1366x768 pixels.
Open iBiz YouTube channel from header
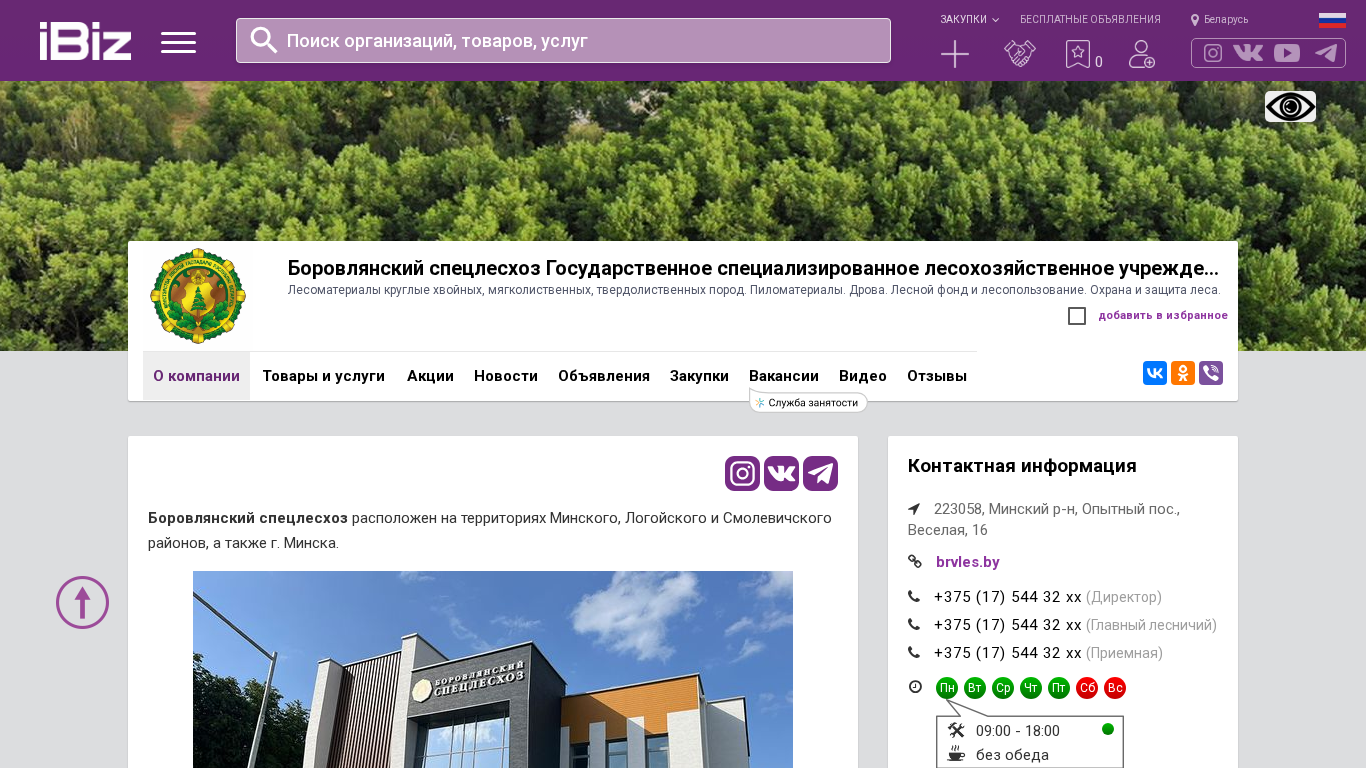1287,53
